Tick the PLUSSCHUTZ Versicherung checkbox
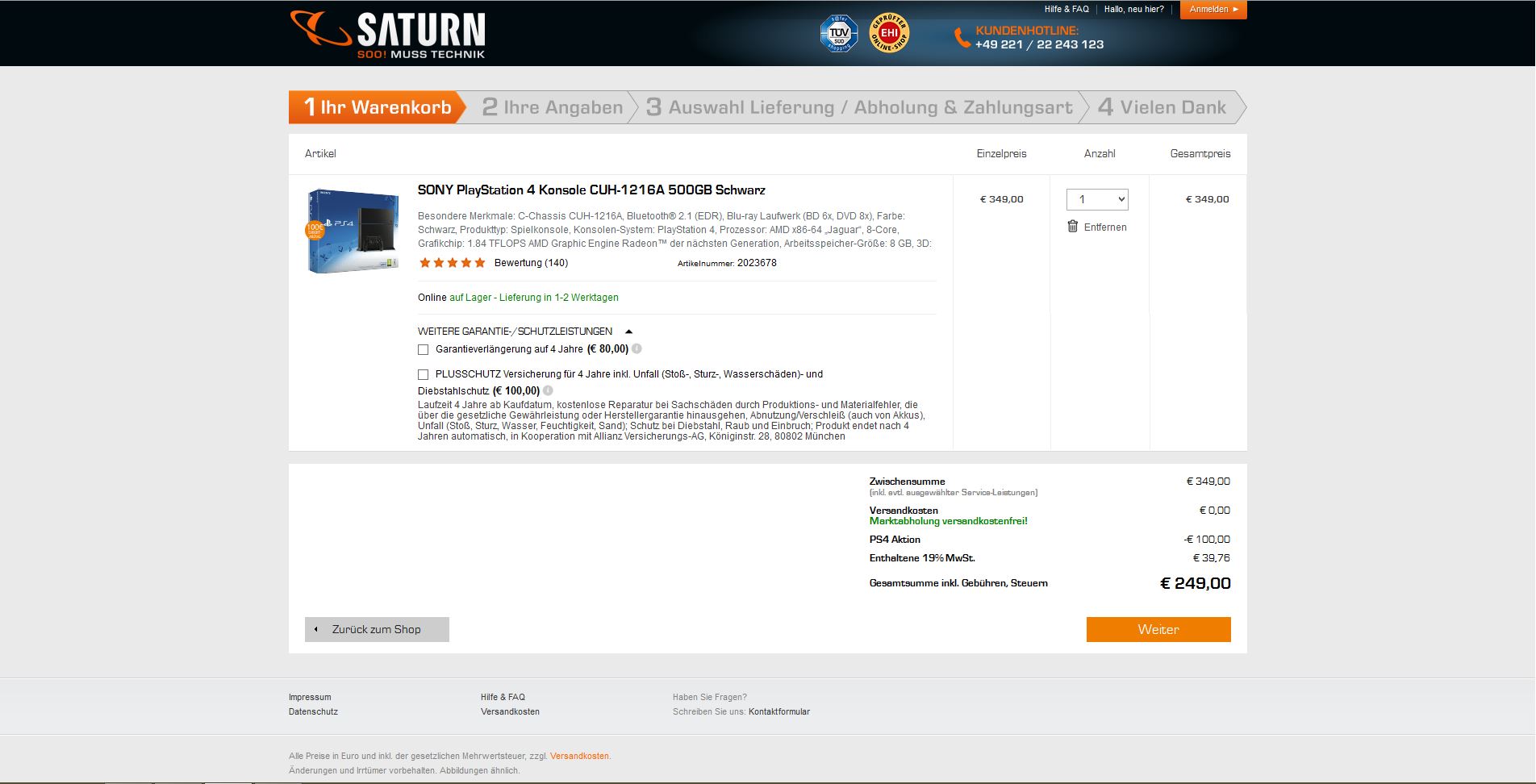The image size is (1536, 784). 423,374
